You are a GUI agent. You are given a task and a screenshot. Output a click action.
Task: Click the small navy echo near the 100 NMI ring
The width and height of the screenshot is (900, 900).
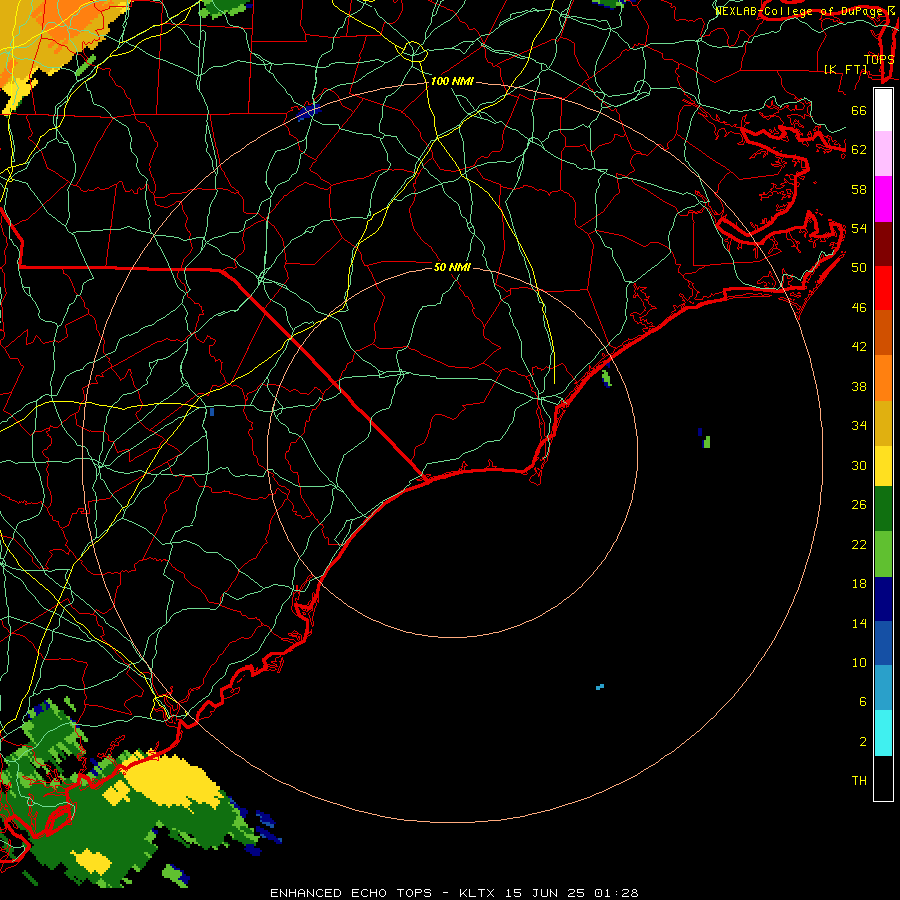307,110
